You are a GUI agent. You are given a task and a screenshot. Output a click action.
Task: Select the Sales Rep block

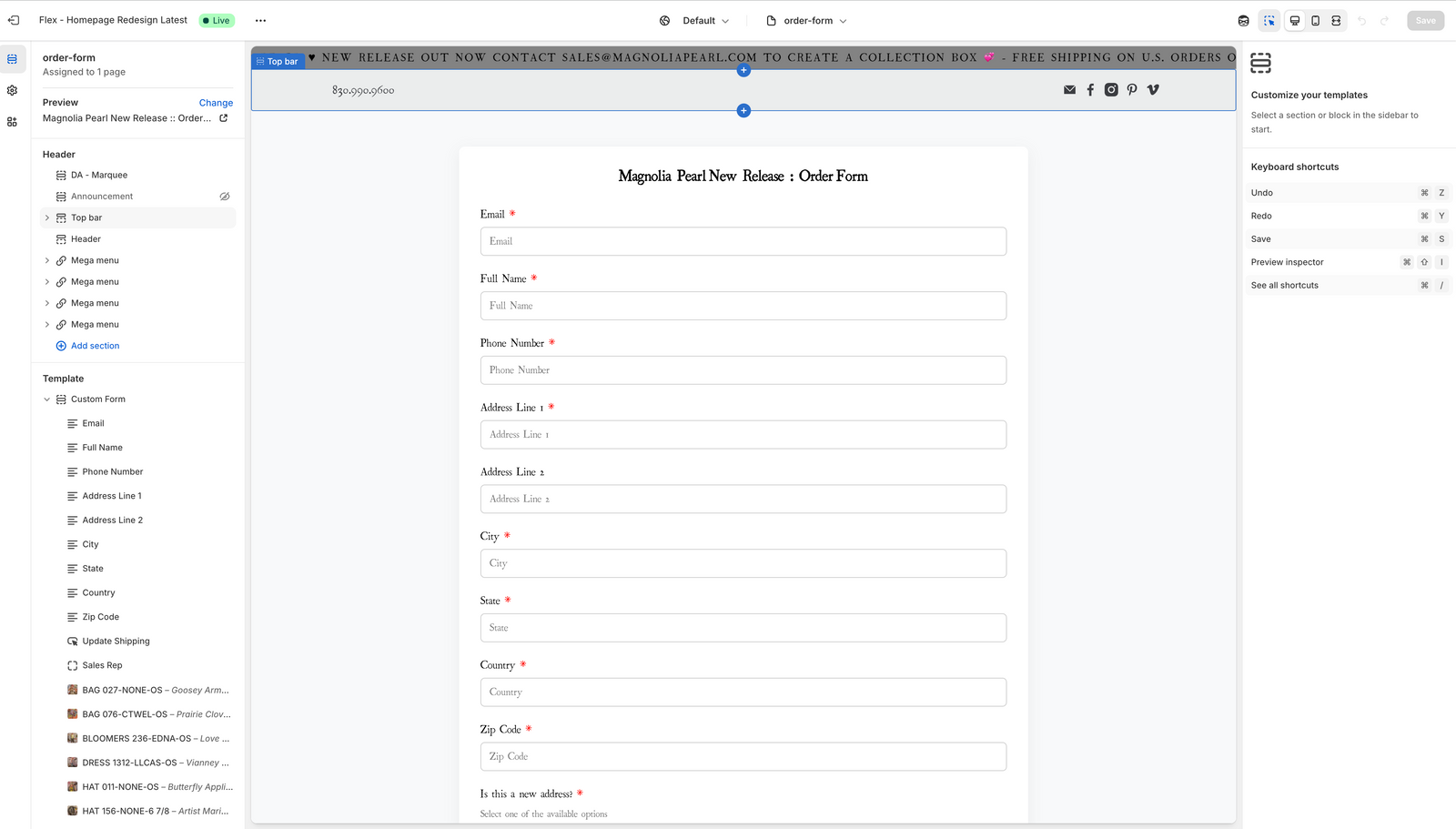tap(102, 665)
